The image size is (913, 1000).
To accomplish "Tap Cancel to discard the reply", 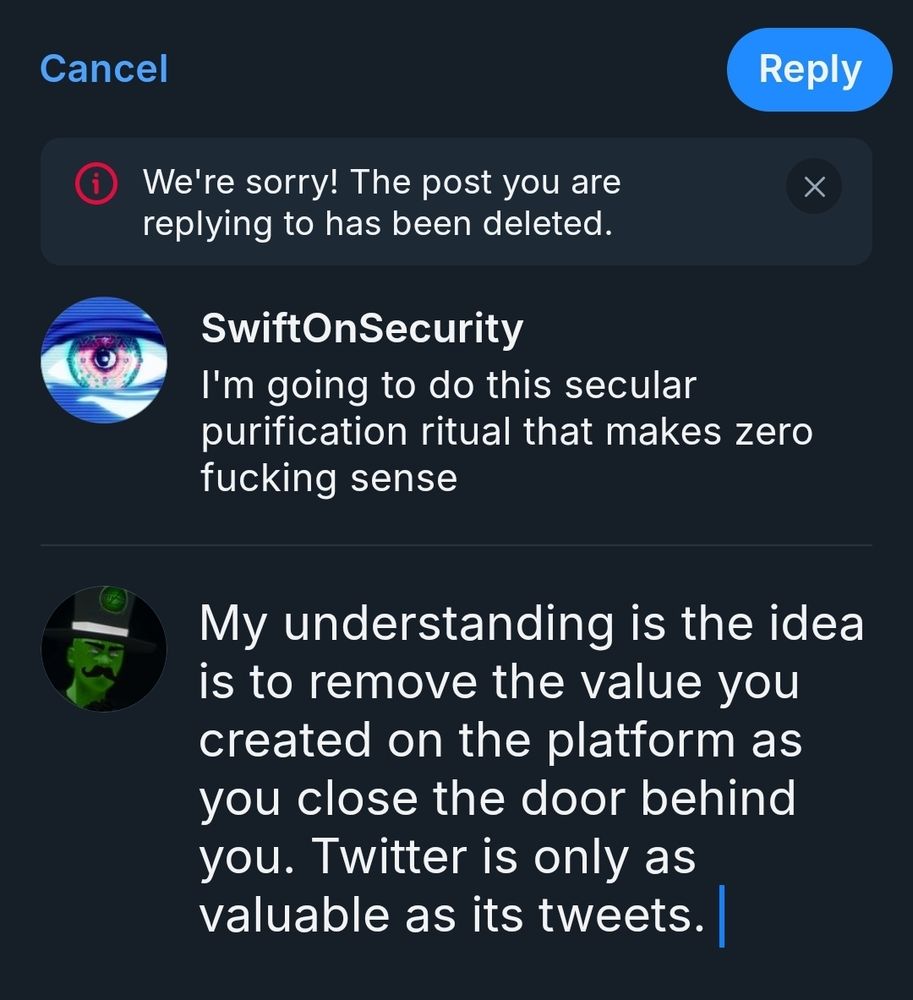I will point(103,69).
